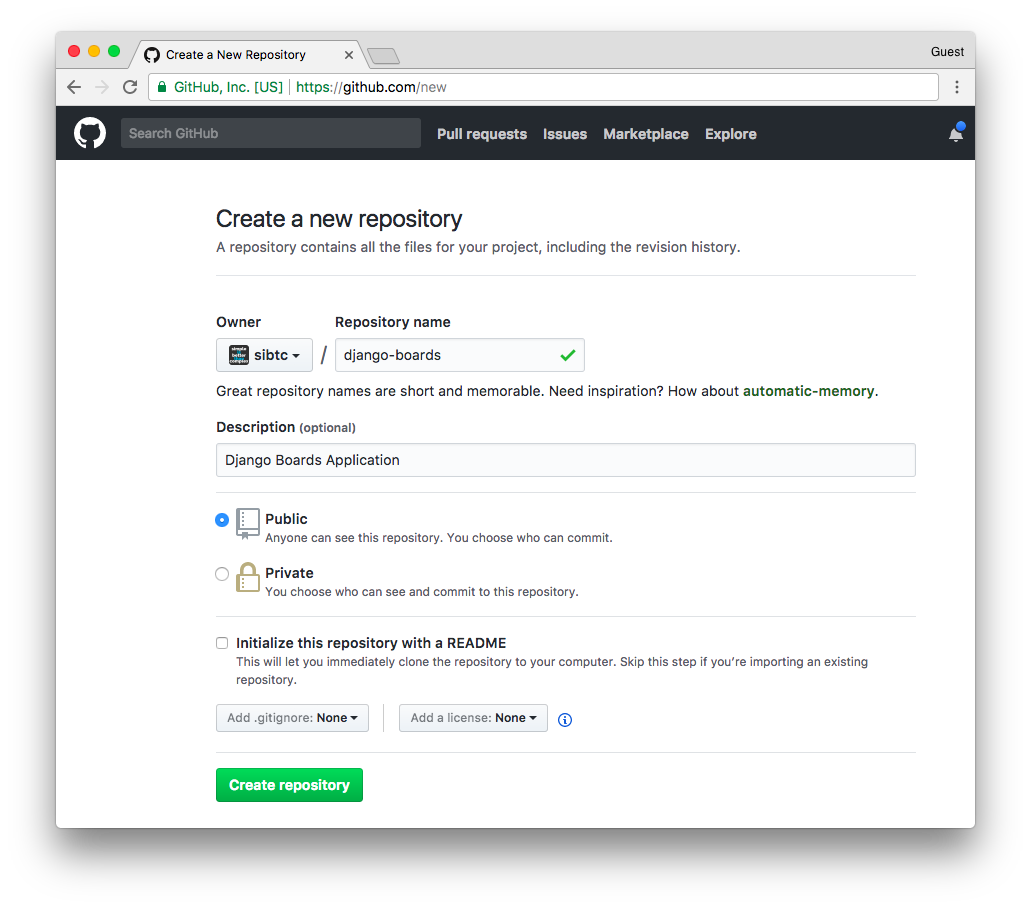Click the sibtc owner avatar icon
This screenshot has height=908, width=1031.
[239, 354]
